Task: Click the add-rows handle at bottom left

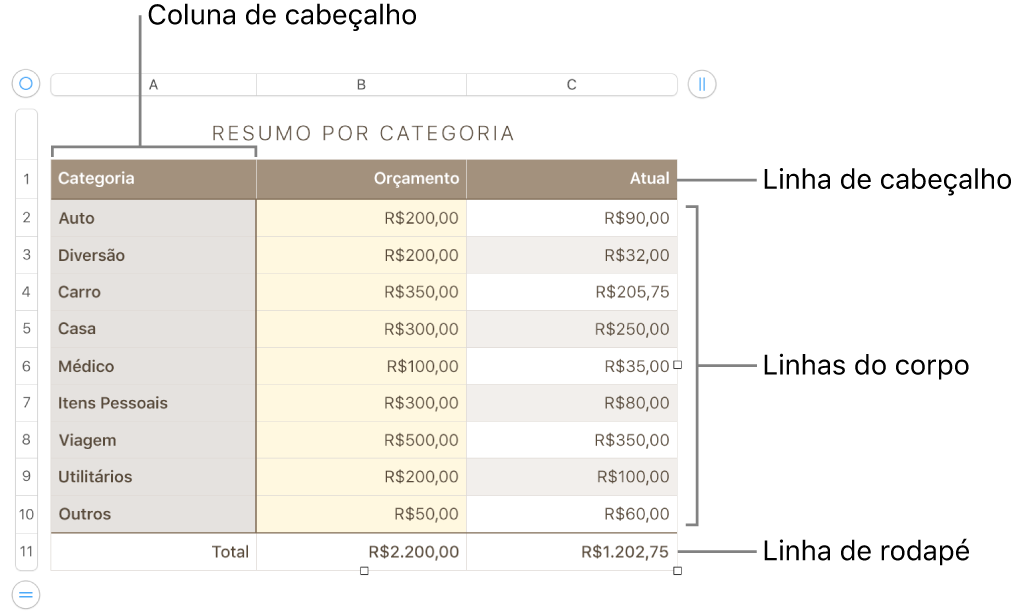Action: (x=25, y=593)
